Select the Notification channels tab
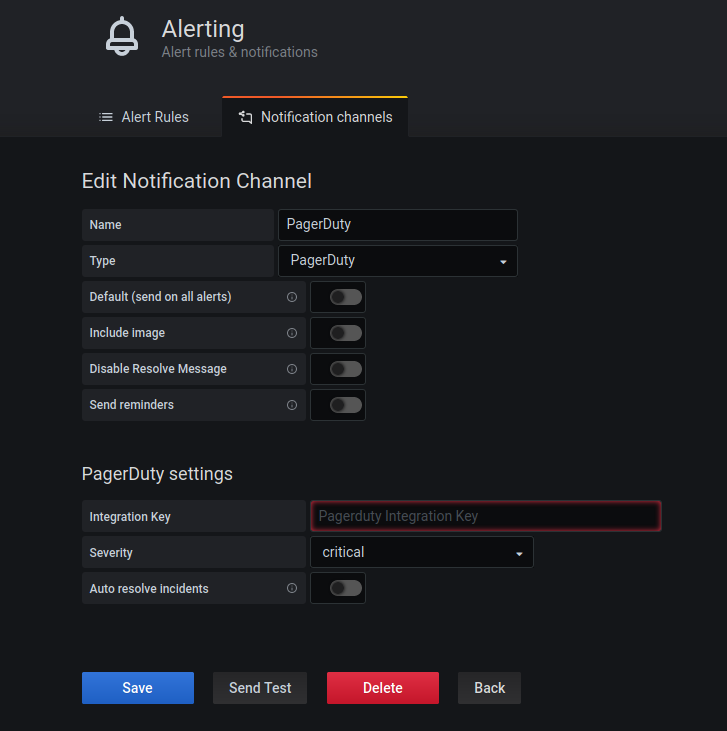The height and width of the screenshot is (731, 727). click(315, 117)
